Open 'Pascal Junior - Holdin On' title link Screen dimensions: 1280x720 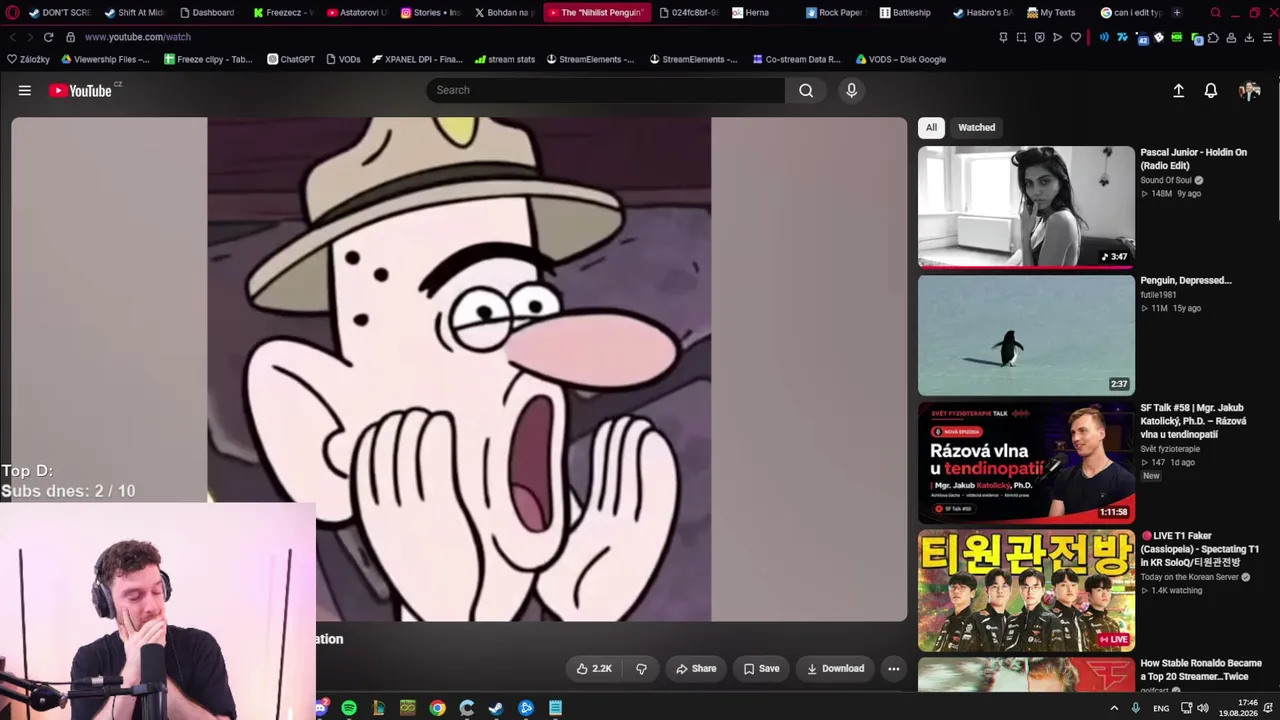(x=1193, y=159)
